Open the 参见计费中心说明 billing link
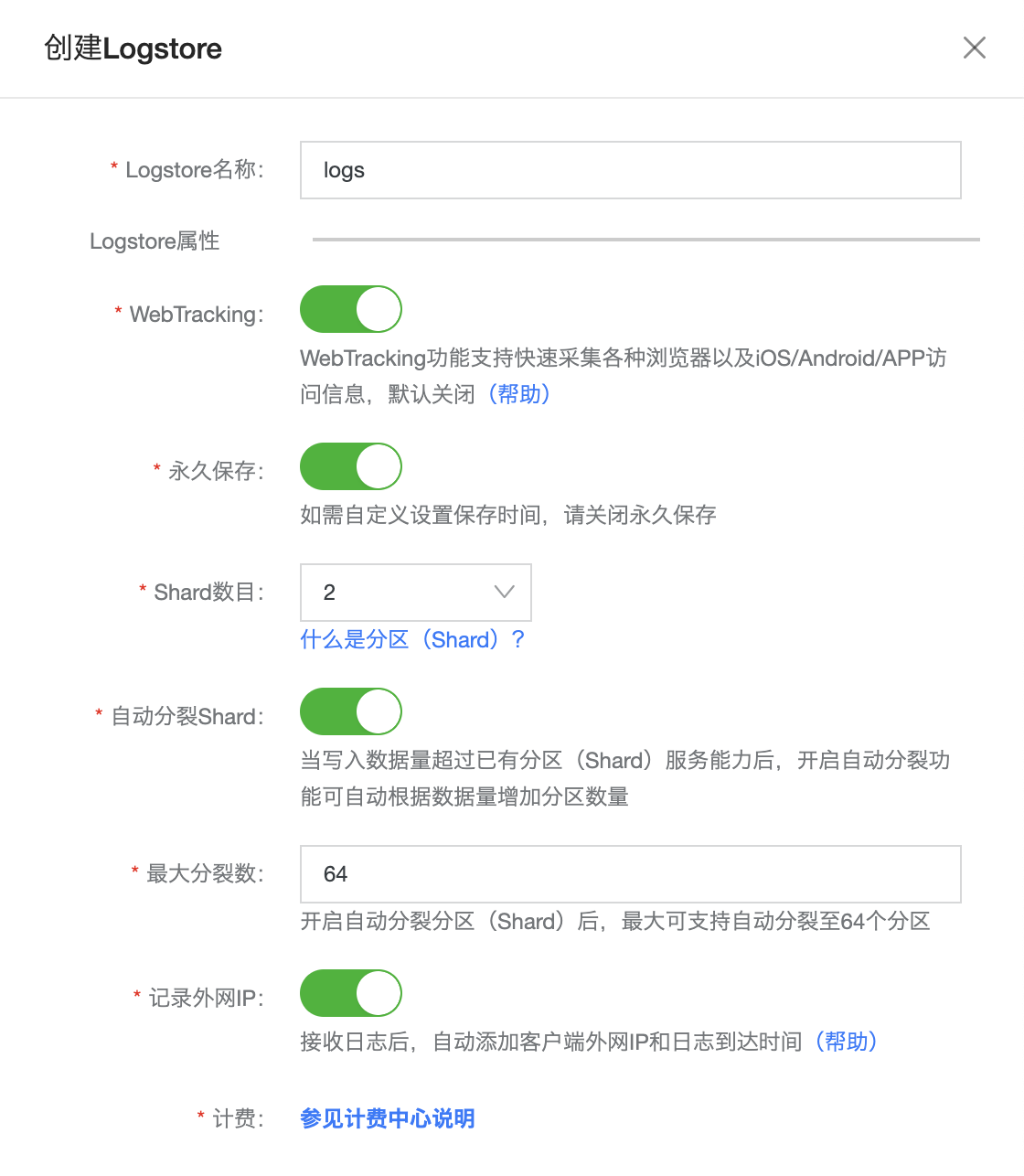This screenshot has height=1176, width=1024. (x=388, y=1118)
